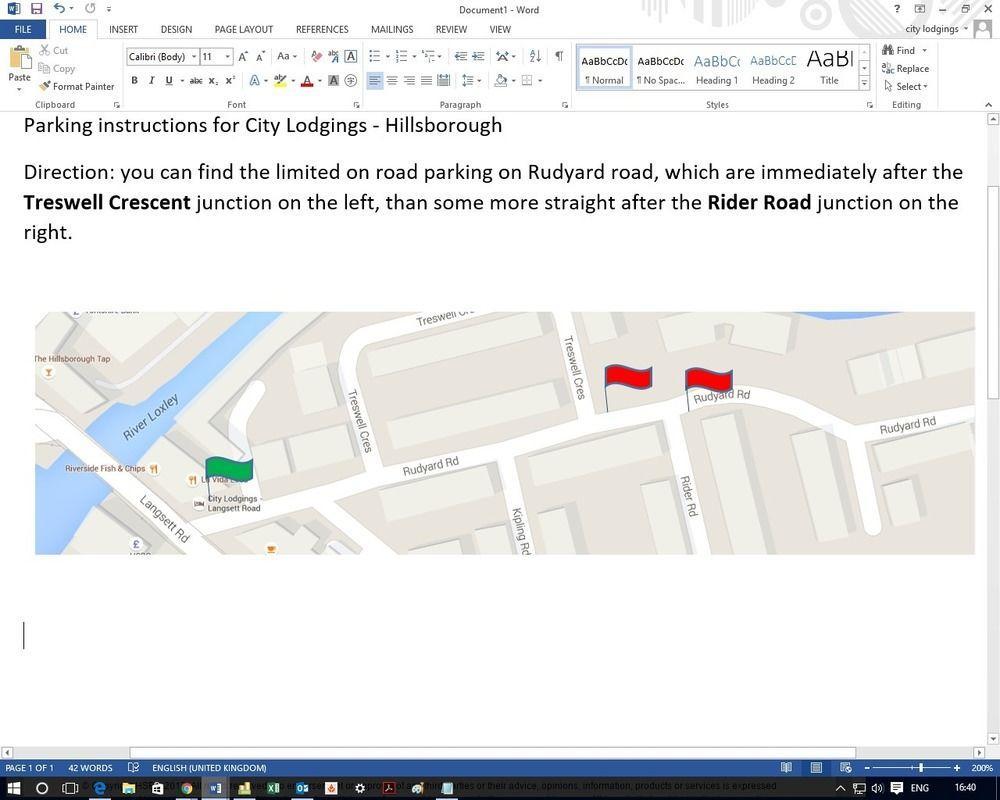Shrink the font size
This screenshot has height=800, width=1000.
pos(260,57)
